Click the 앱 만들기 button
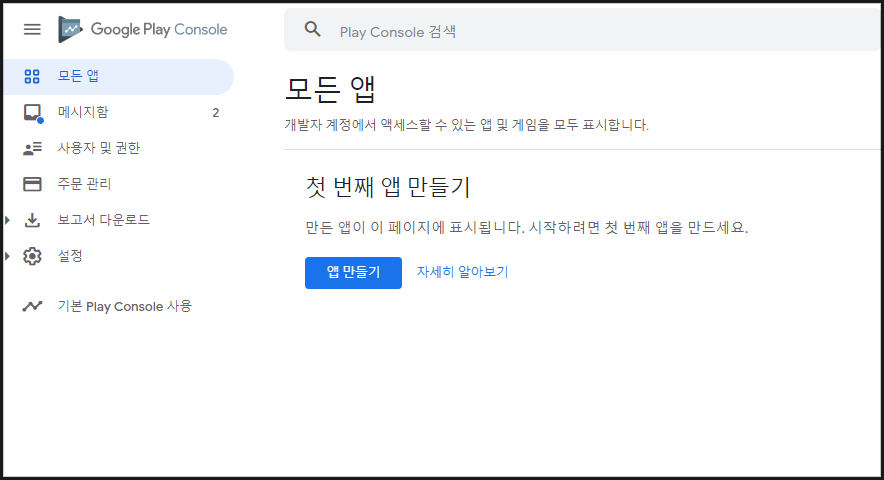 [x=353, y=272]
